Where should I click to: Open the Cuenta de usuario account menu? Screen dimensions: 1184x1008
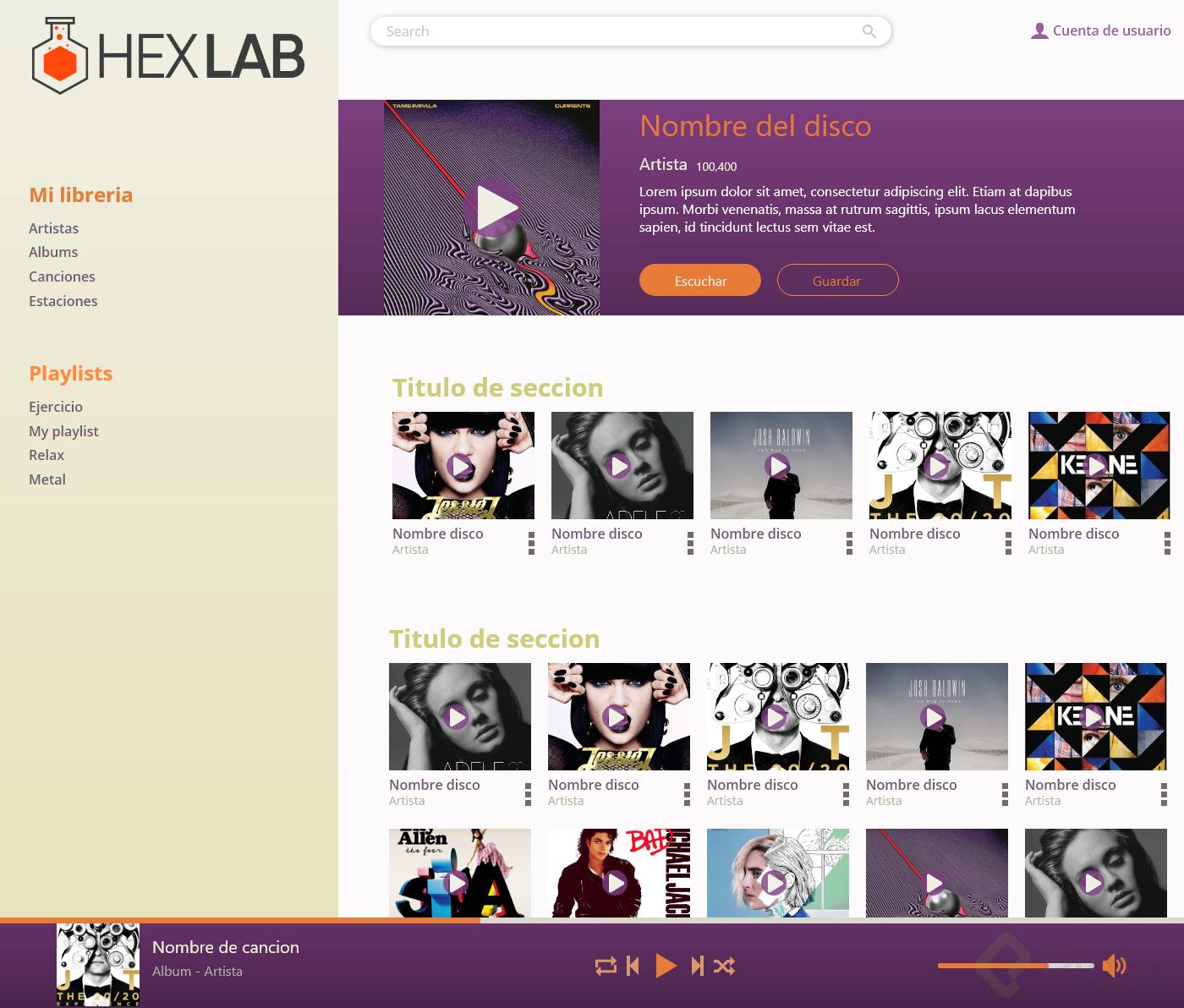pos(1101,30)
